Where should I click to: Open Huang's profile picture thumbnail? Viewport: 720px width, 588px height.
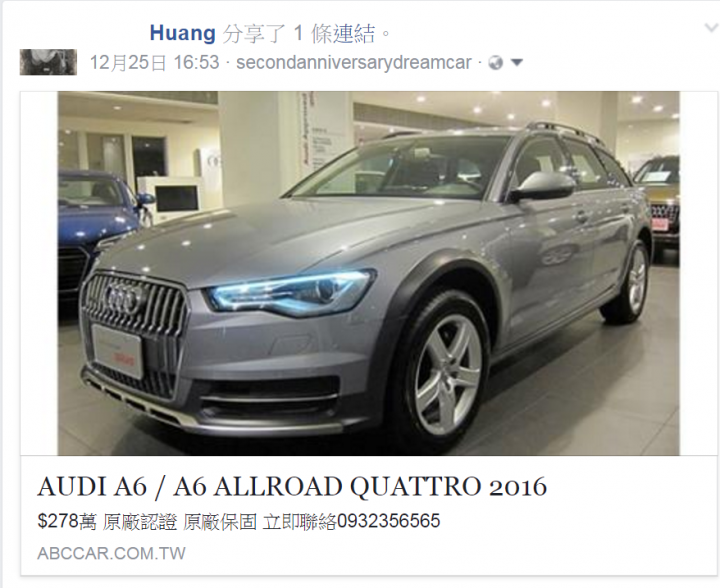[x=48, y=62]
